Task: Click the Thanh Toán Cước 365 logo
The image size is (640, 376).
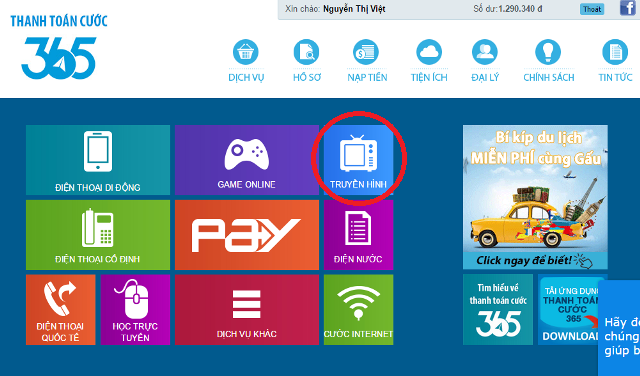Action: (x=59, y=47)
